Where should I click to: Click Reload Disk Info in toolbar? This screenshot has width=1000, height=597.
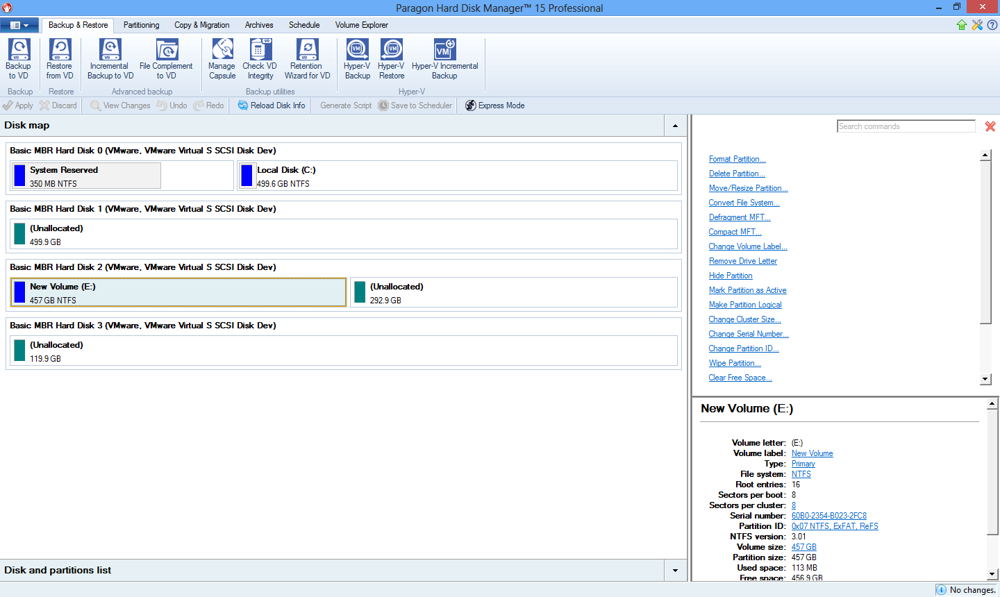click(271, 105)
